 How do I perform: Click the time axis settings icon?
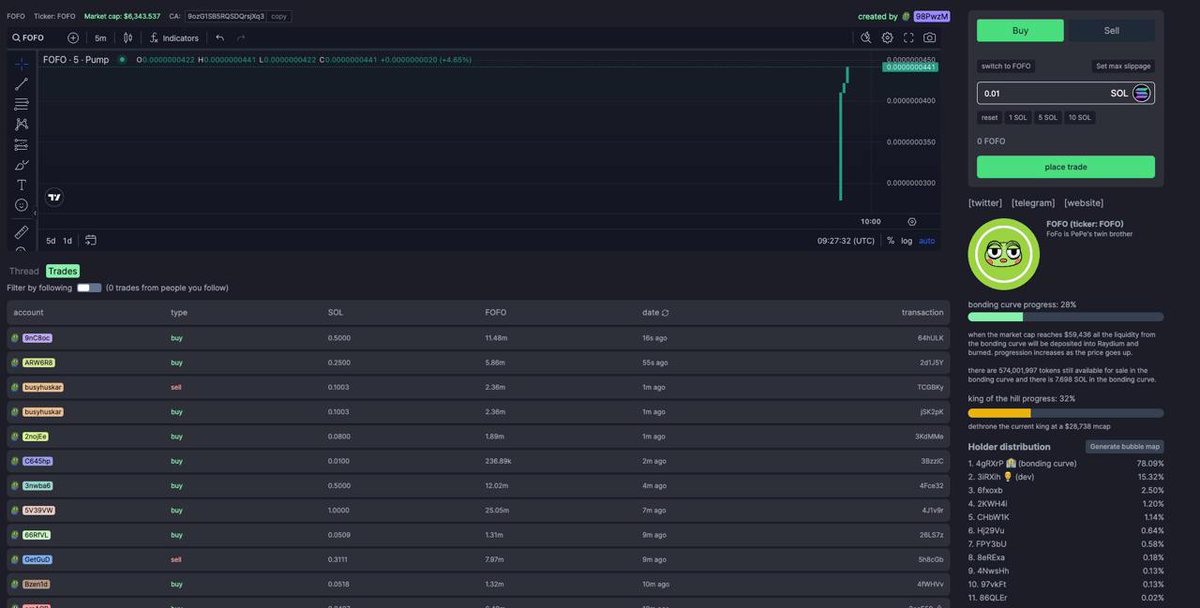pos(911,221)
